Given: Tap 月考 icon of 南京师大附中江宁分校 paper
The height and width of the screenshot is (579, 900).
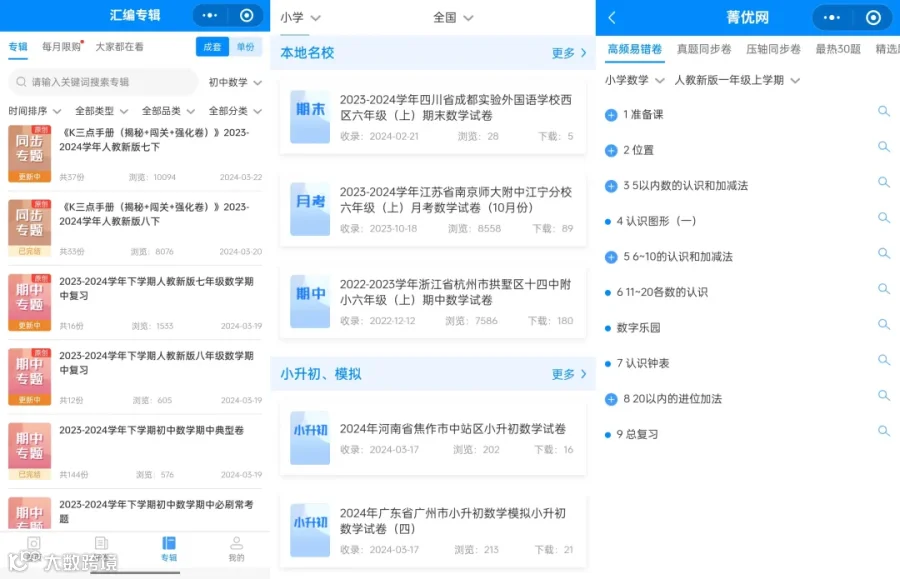Looking at the screenshot, I should (x=310, y=209).
